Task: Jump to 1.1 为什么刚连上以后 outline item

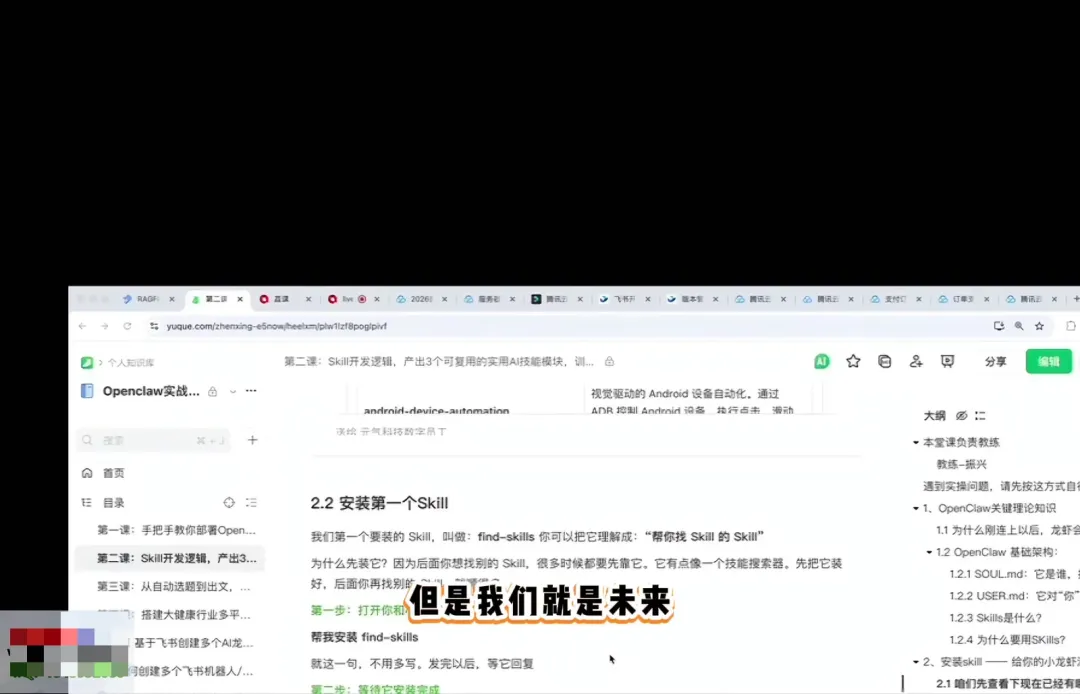Action: tap(1008, 530)
